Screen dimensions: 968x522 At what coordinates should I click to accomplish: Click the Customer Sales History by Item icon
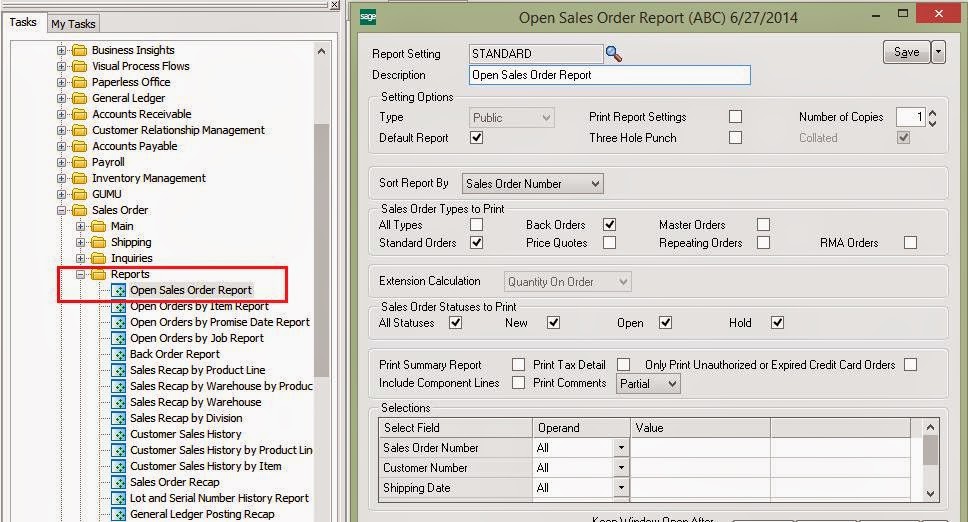(x=119, y=466)
